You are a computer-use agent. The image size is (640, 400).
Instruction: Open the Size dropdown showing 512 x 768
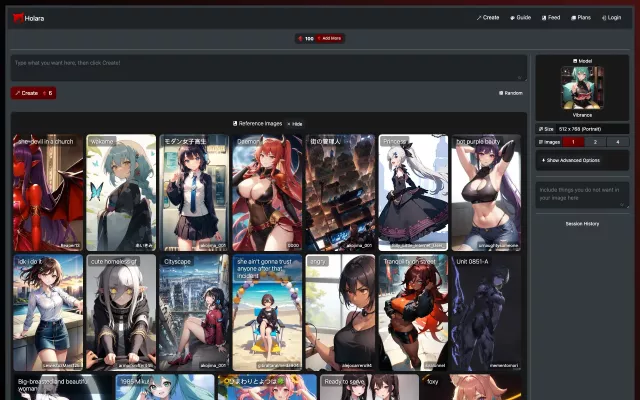tap(588, 128)
